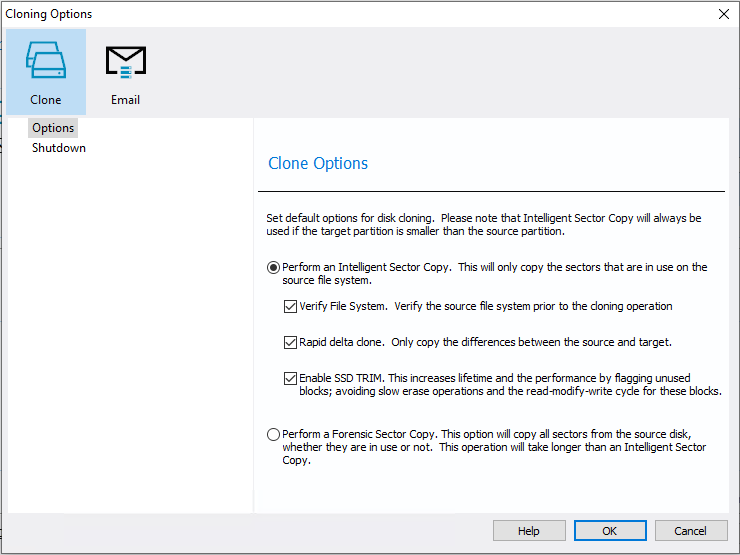This screenshot has height=555, width=740.
Task: Choose Perform an Intelligent Sector Copy
Action: click(x=274, y=267)
